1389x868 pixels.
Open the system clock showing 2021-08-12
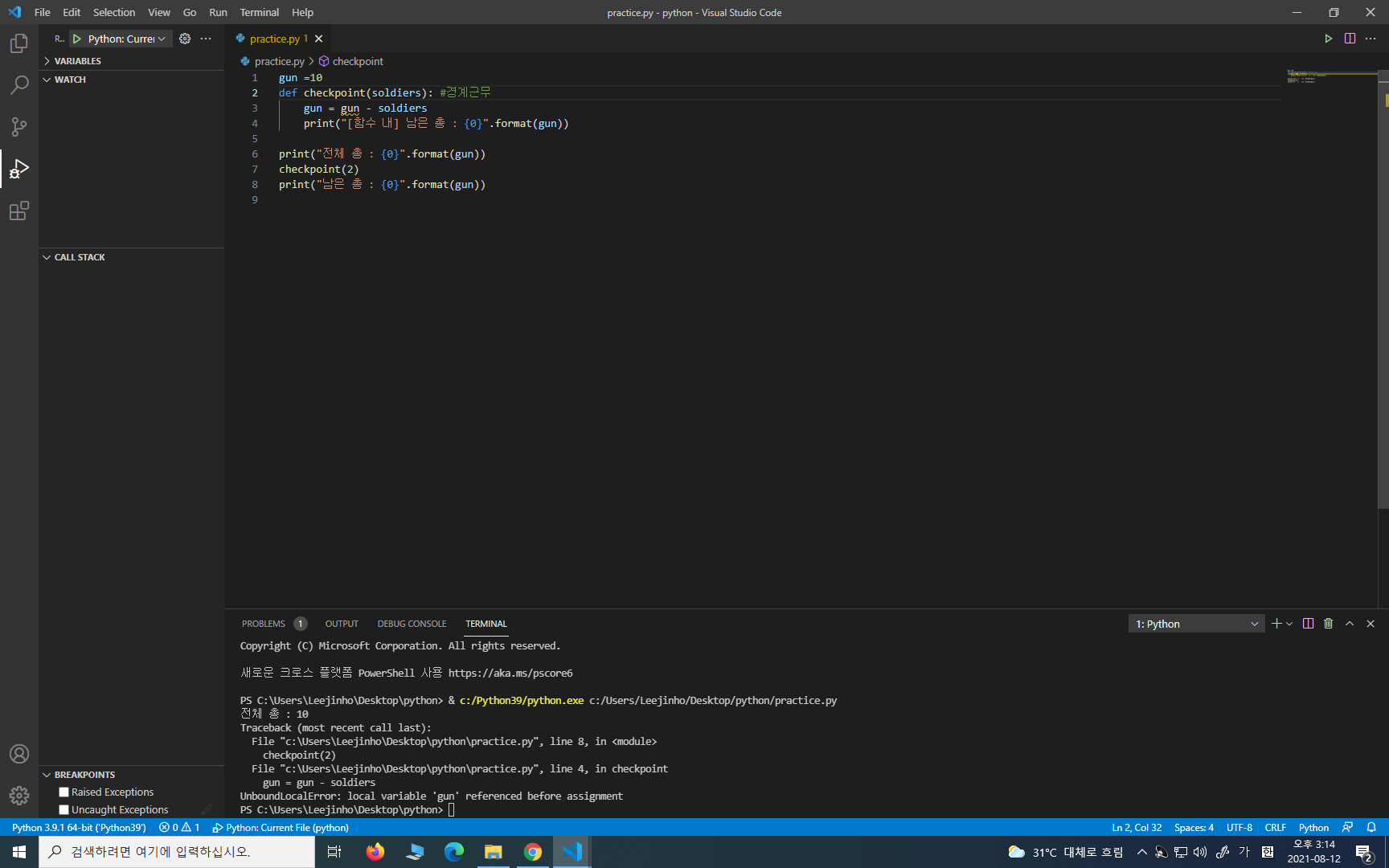point(1313,852)
